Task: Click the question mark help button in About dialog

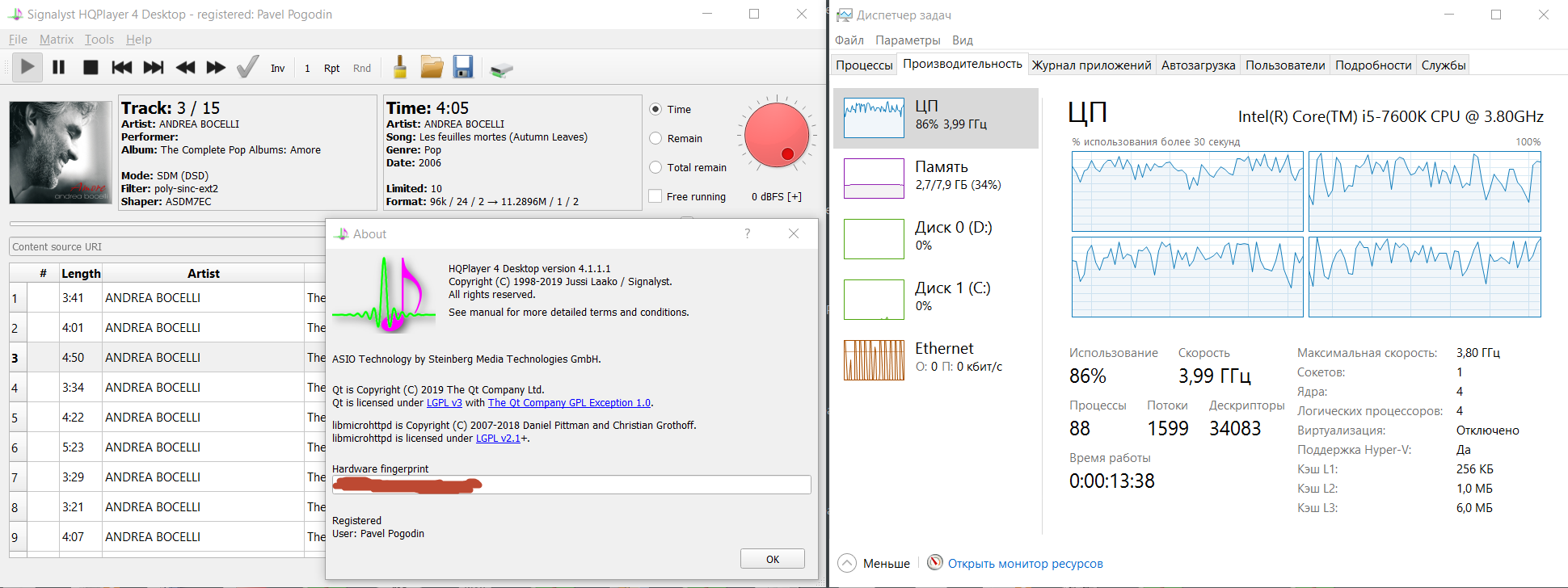Action: [748, 233]
